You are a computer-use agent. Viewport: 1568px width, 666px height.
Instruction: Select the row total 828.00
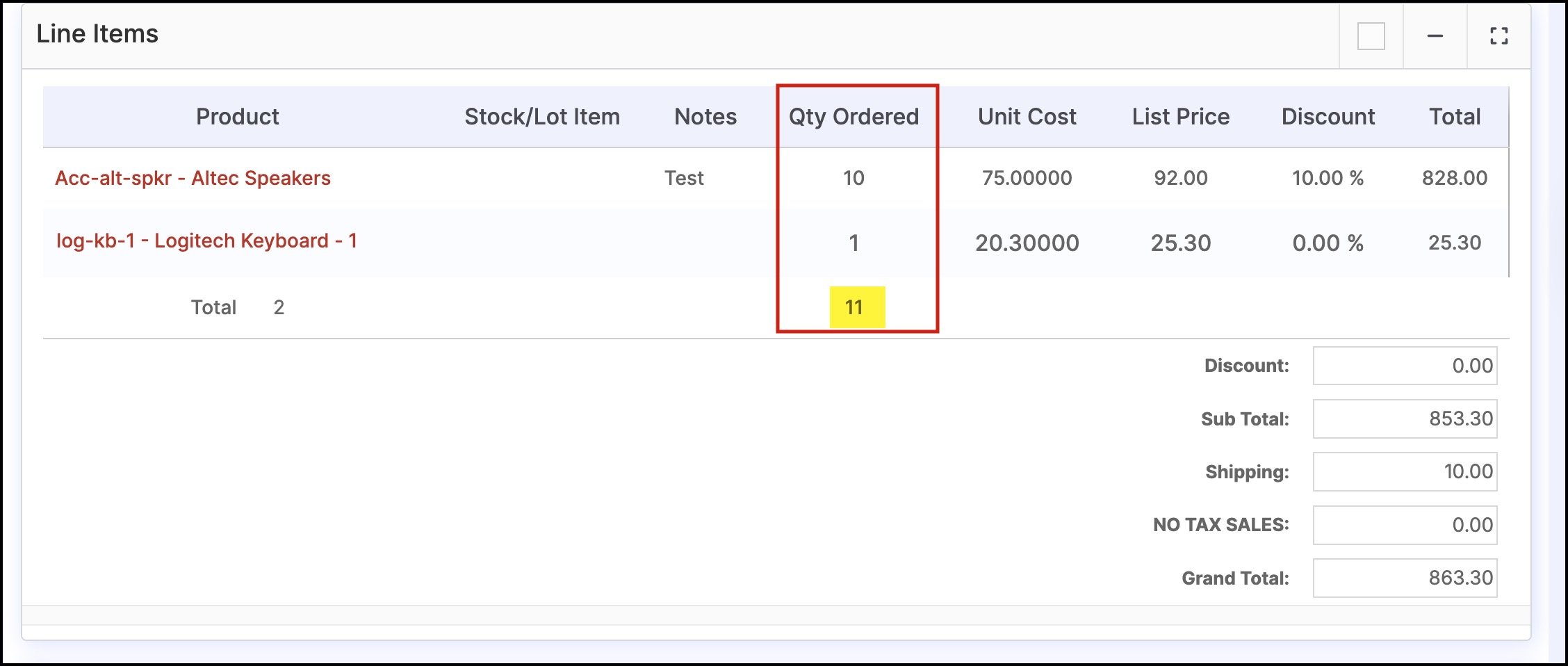[x=1455, y=178]
